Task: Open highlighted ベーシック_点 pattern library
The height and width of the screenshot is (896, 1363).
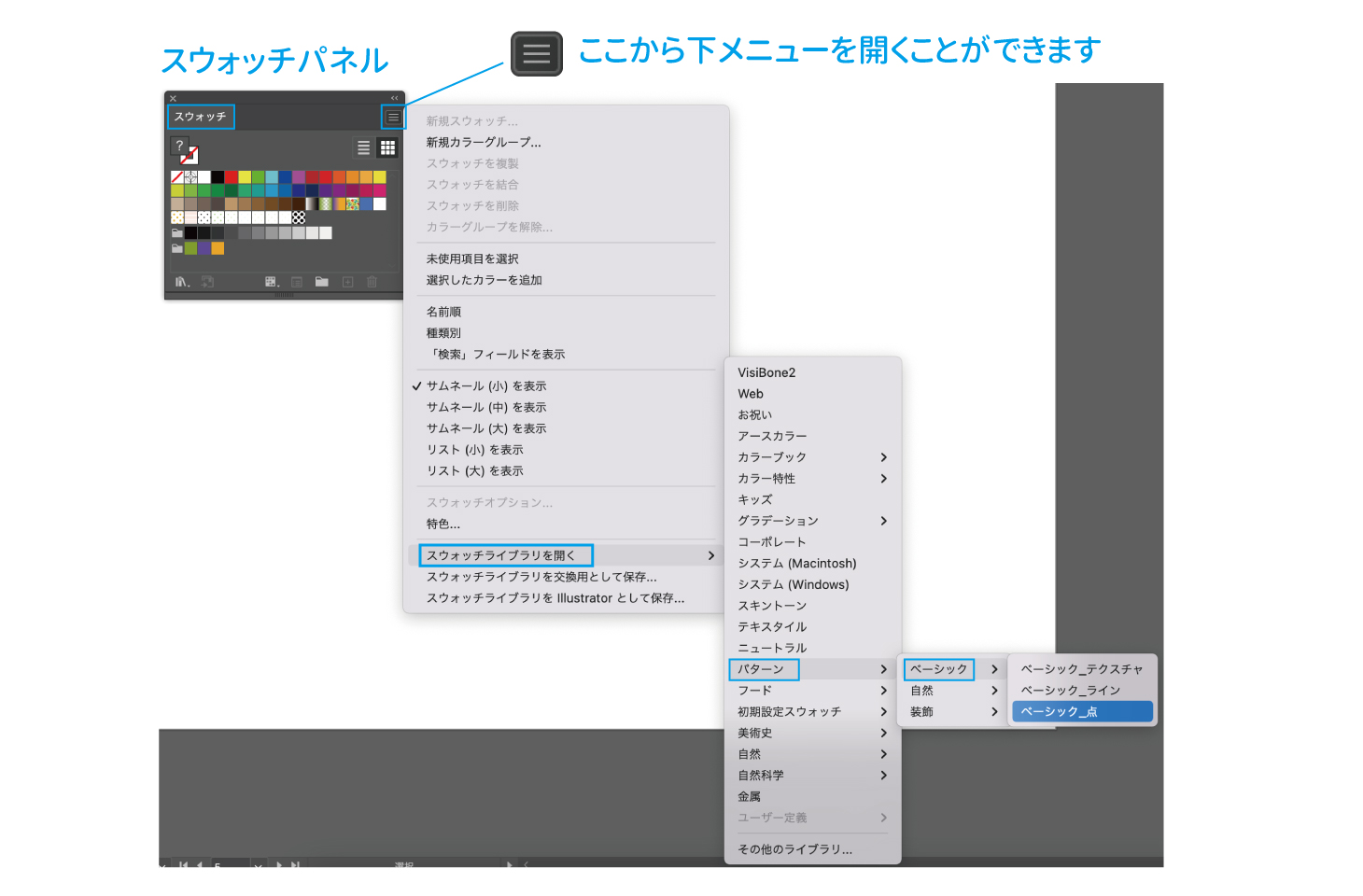Action: click(1083, 711)
